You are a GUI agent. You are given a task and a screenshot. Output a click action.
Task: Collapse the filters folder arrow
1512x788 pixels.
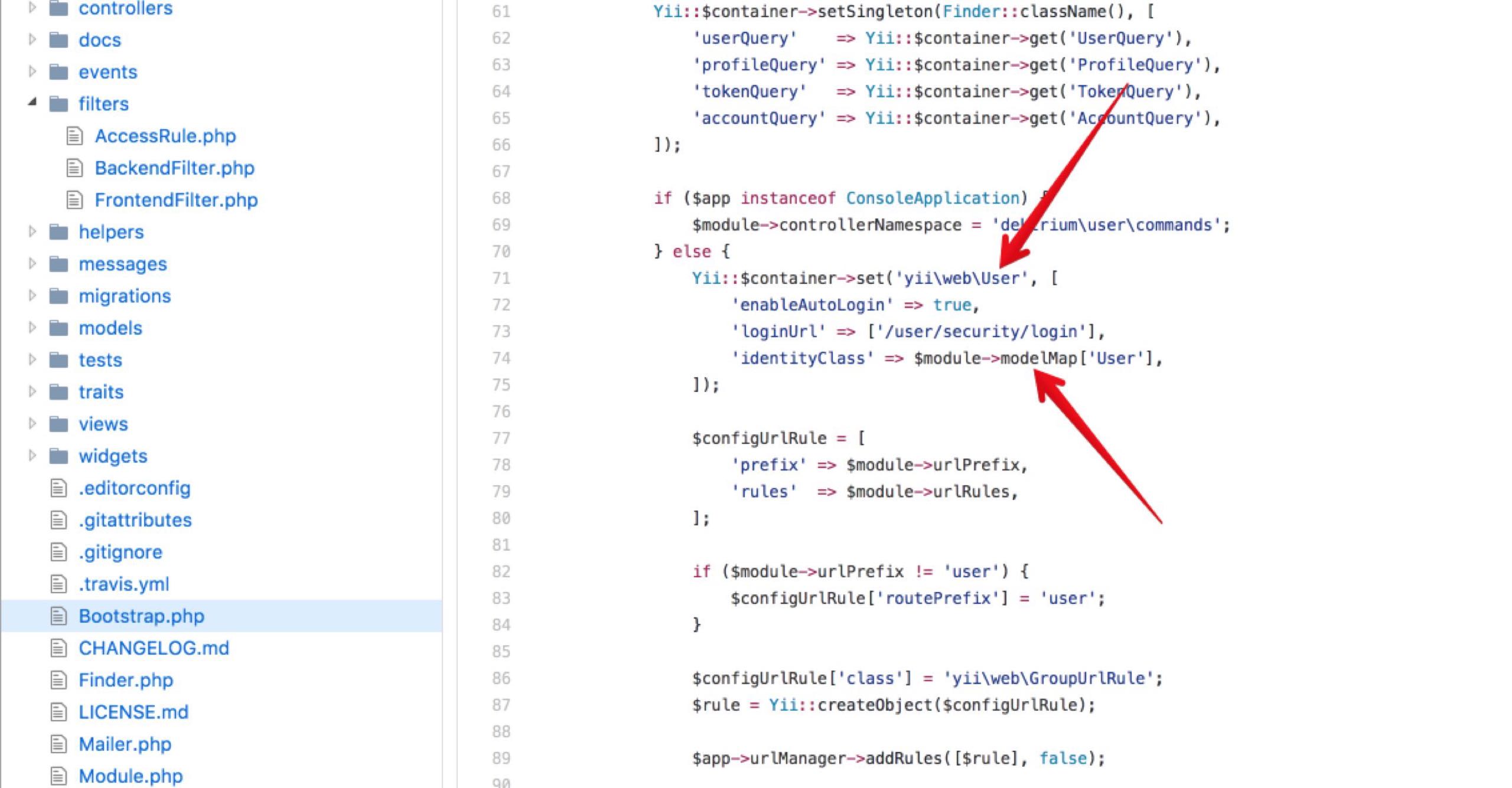coord(32,103)
